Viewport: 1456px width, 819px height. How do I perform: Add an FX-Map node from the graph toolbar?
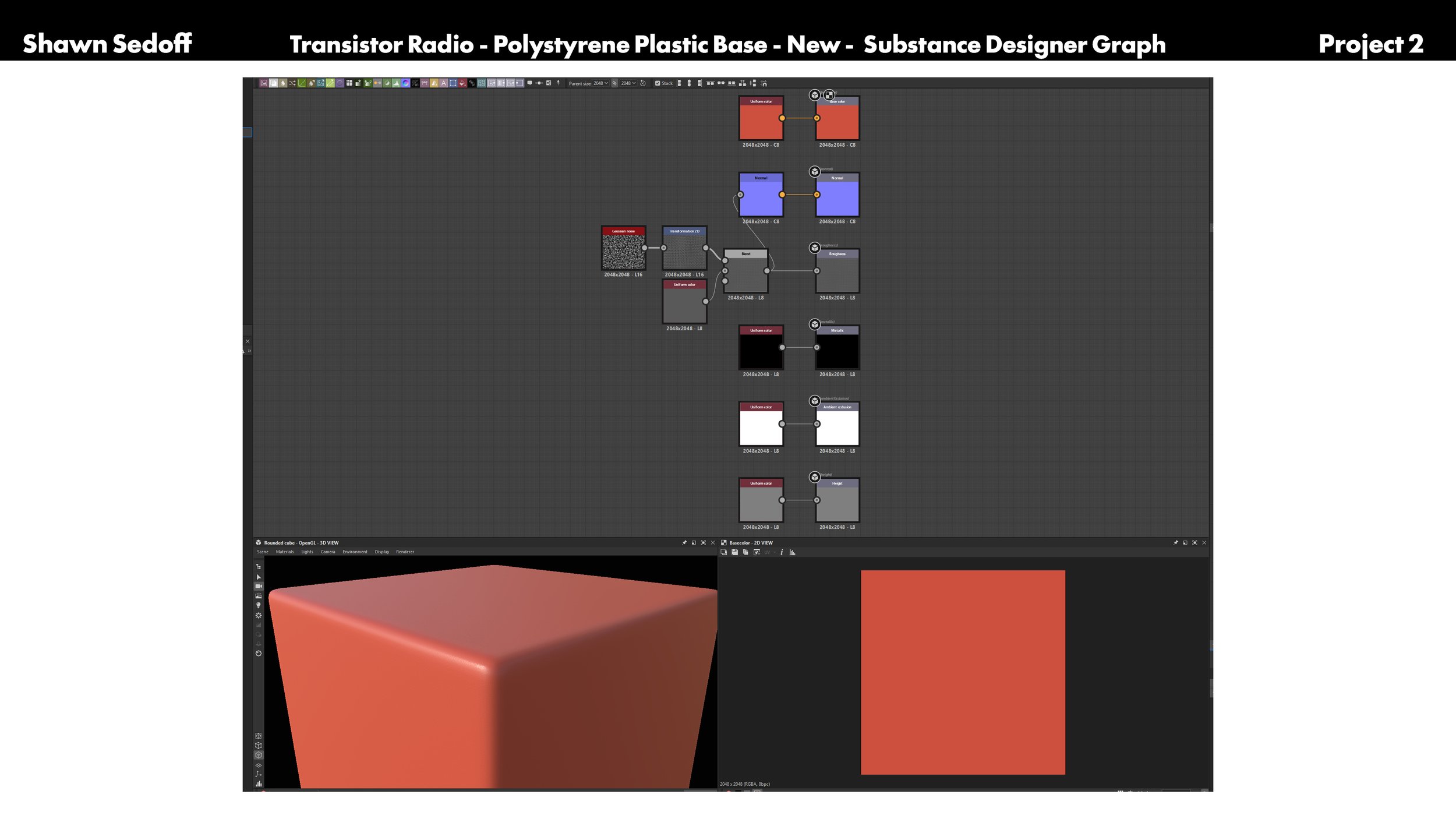349,83
